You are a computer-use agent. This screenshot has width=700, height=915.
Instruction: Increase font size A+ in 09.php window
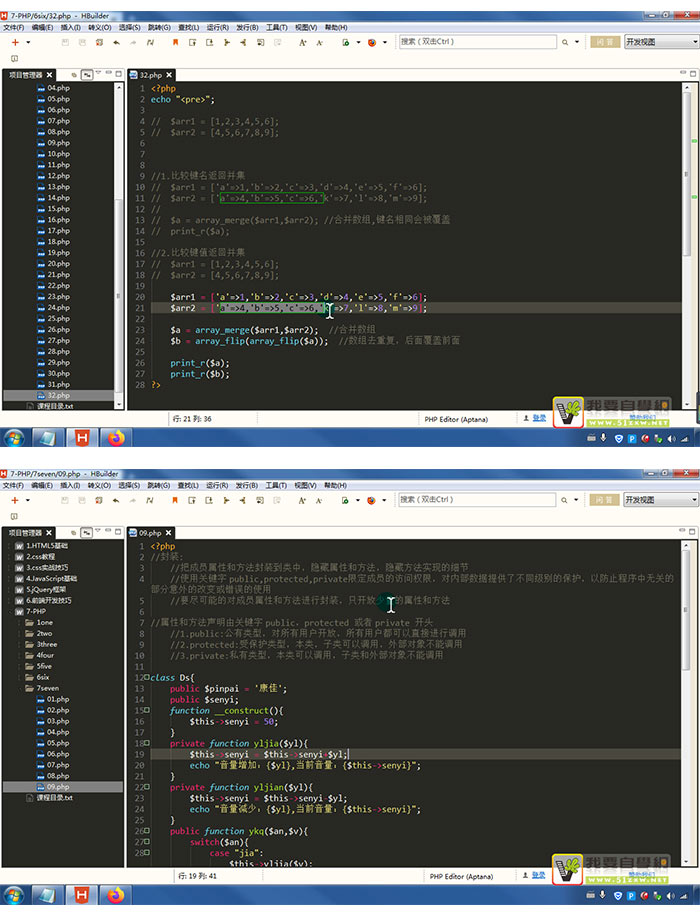point(302,500)
